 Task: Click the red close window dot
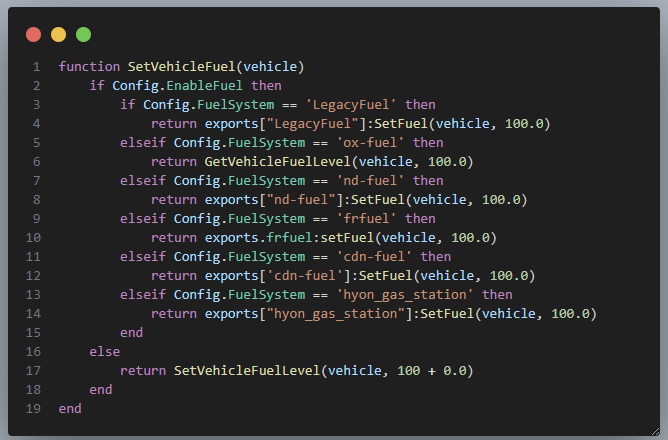point(34,35)
